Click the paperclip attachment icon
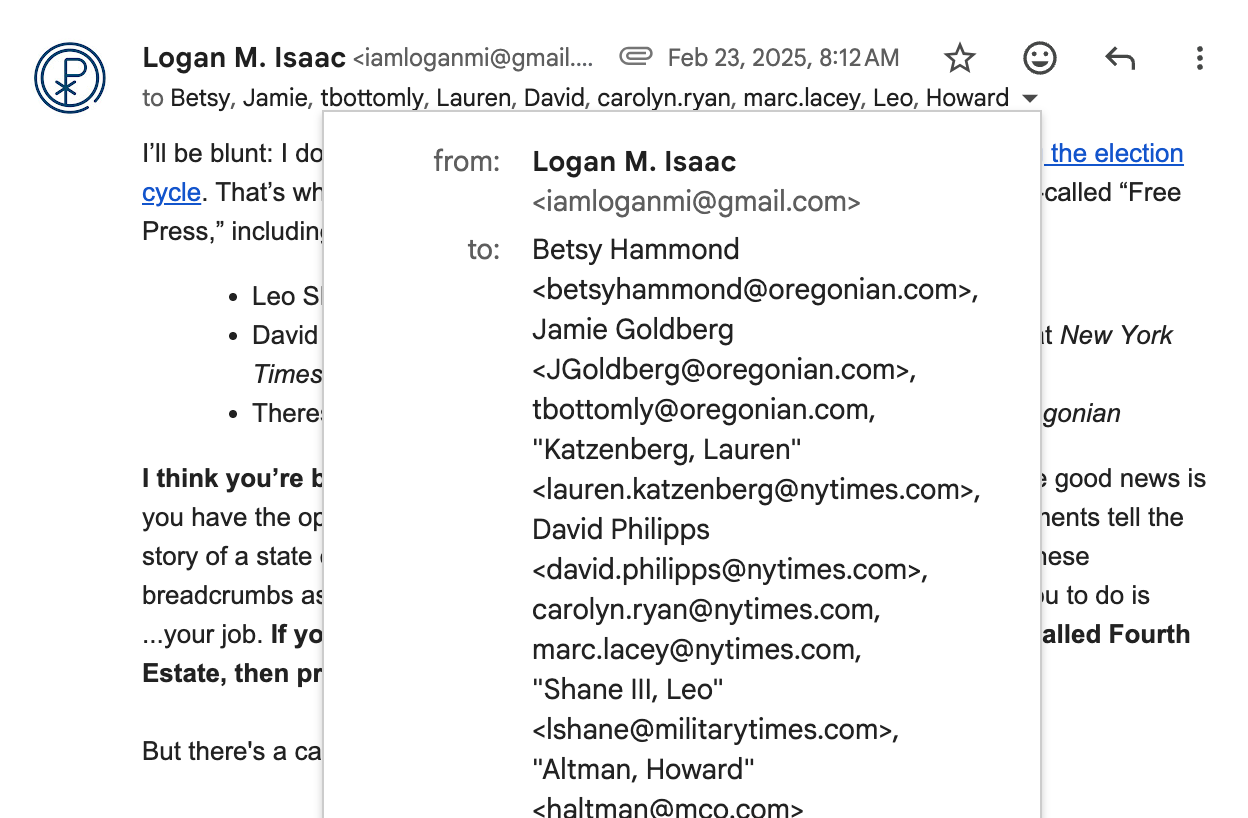The image size is (1248, 818). 636,57
